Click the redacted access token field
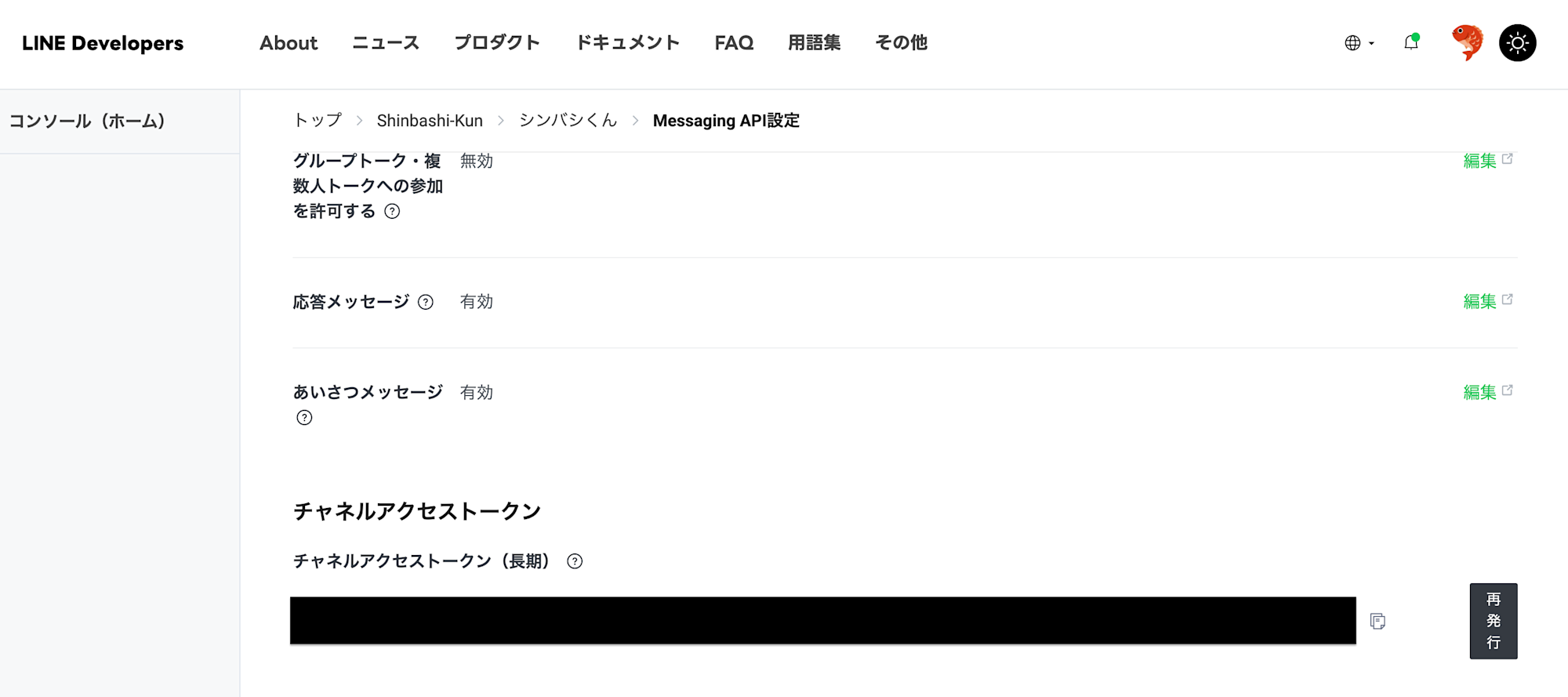 coord(823,621)
